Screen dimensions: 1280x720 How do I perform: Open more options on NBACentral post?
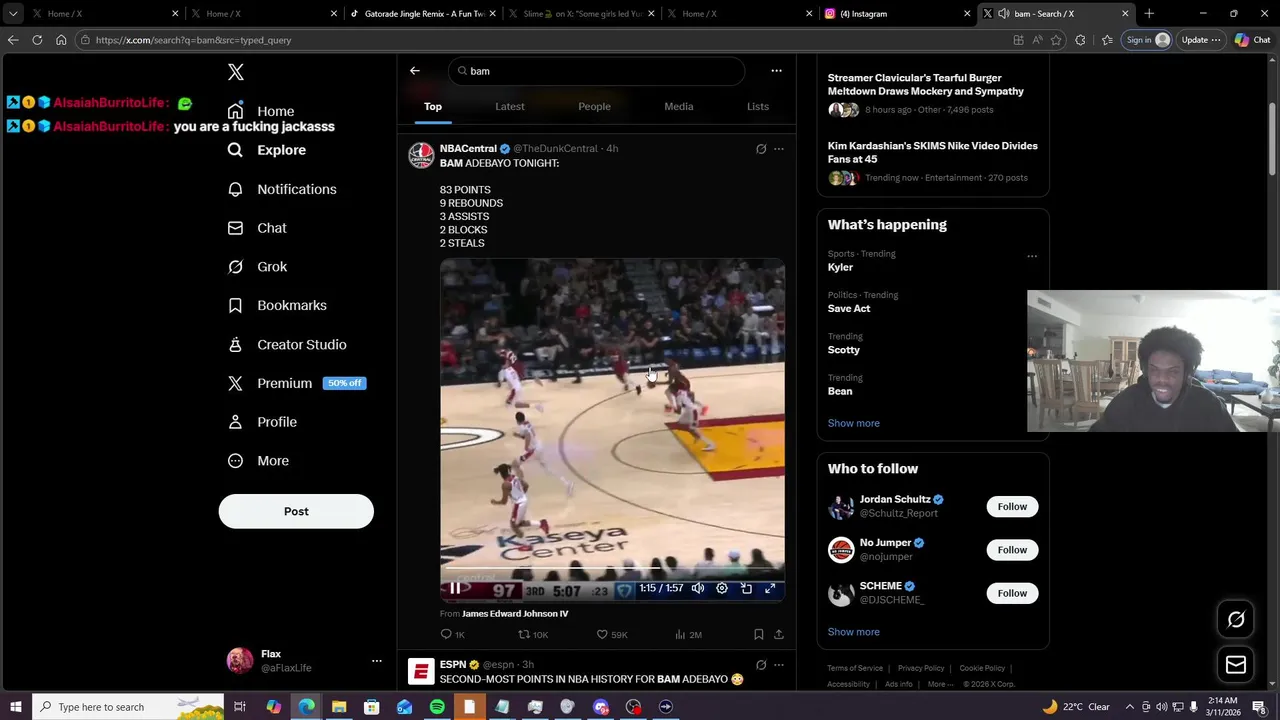tap(779, 149)
